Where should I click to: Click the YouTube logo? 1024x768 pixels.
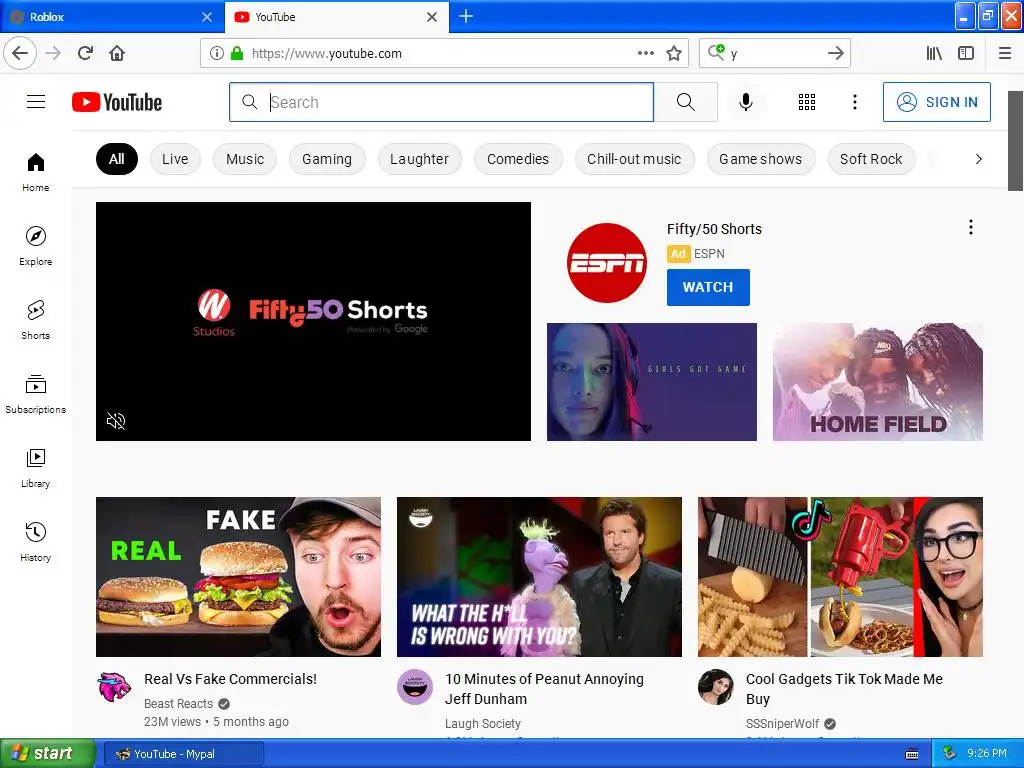(117, 102)
